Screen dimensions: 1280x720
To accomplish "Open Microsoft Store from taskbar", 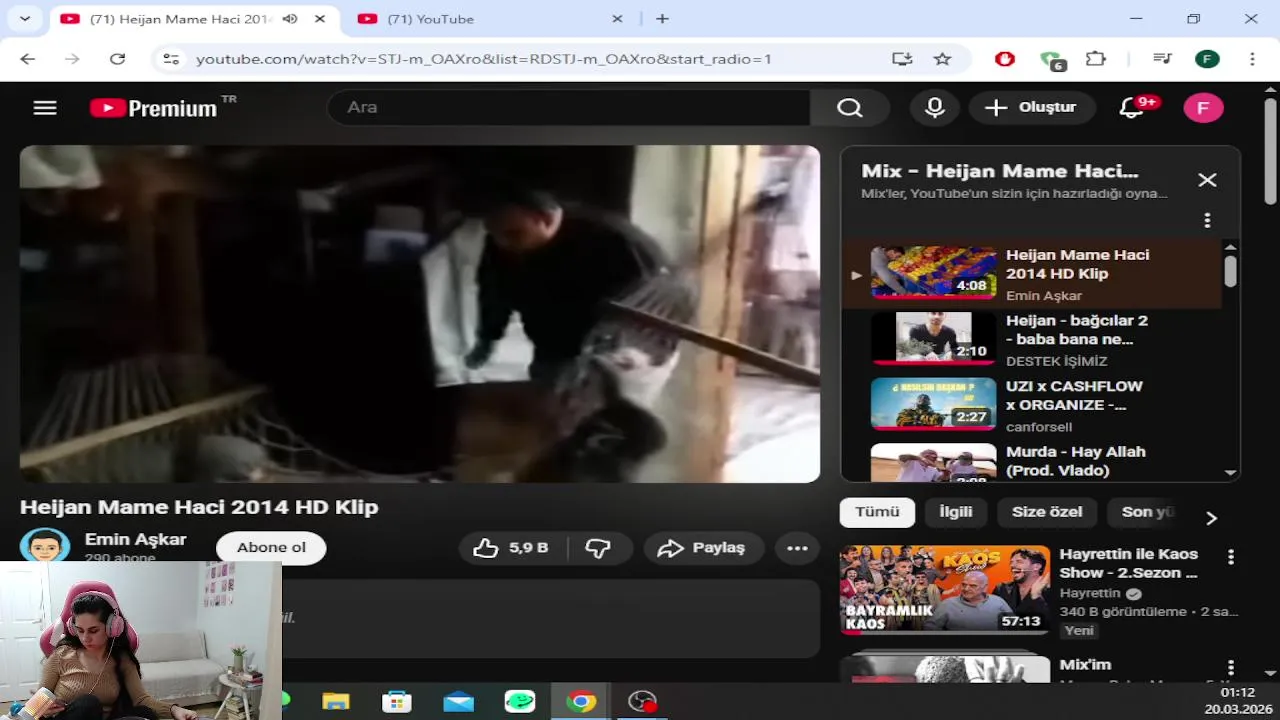I will click(397, 702).
